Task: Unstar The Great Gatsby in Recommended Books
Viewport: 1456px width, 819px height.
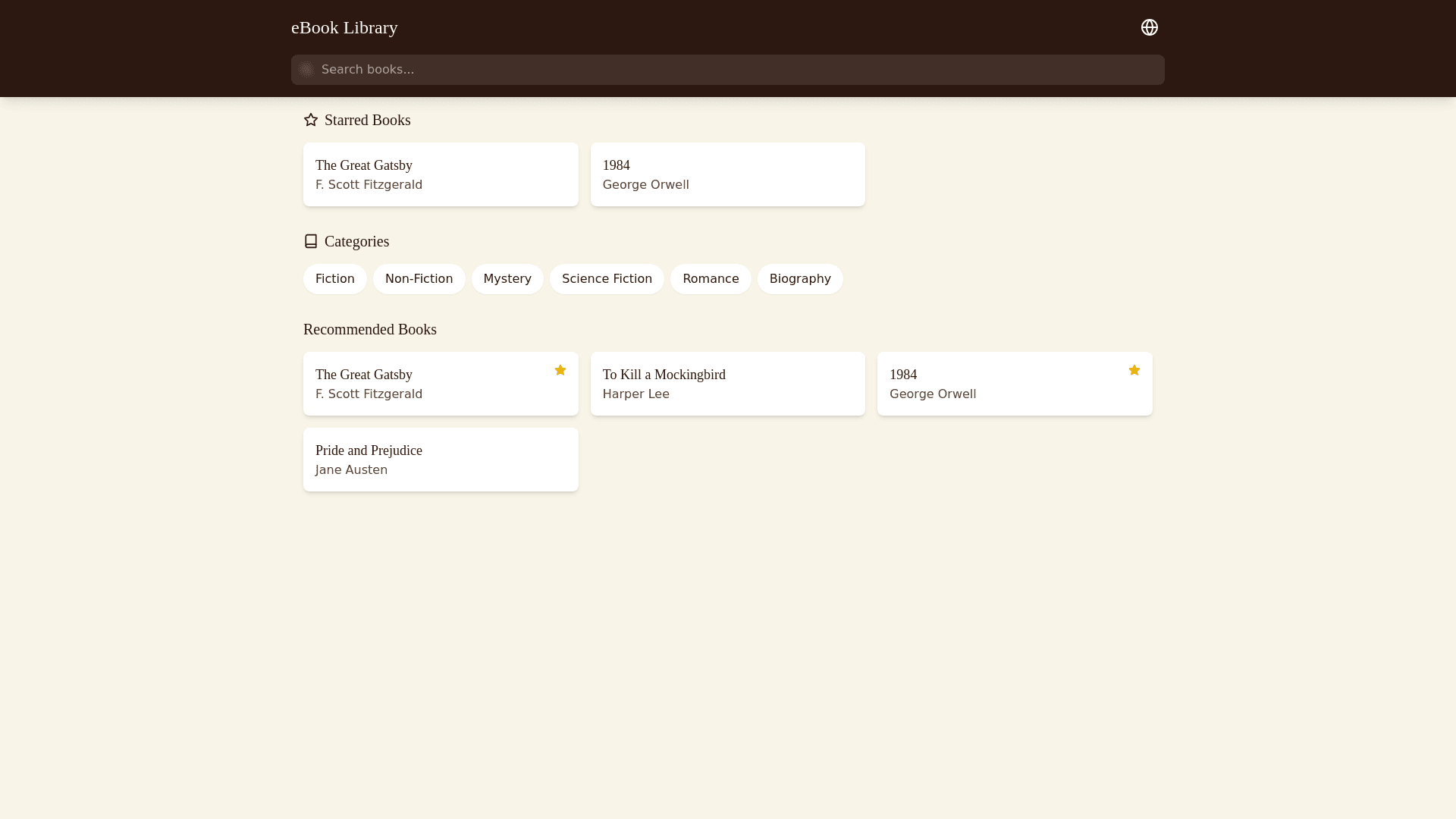Action: tap(560, 370)
